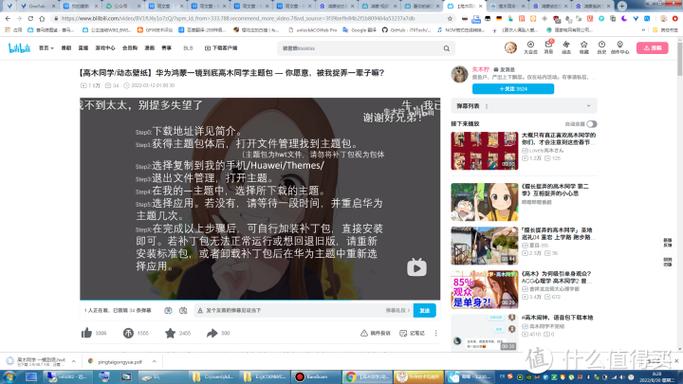Screen dimensions: 683x384
Task: Favorite the video with star icon
Action: point(170,333)
